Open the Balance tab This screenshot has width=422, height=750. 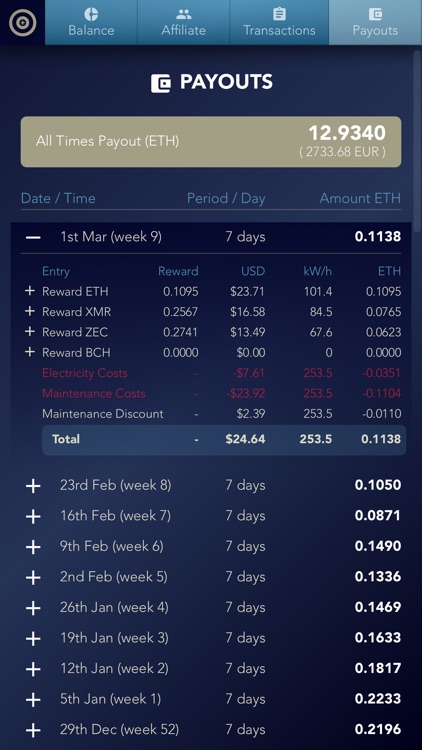point(91,22)
